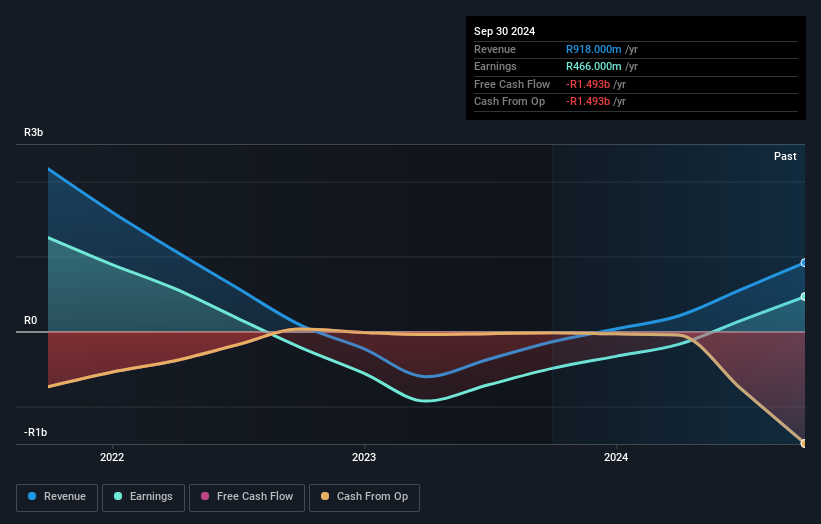Click the R918.000m revenue value

tap(593, 49)
